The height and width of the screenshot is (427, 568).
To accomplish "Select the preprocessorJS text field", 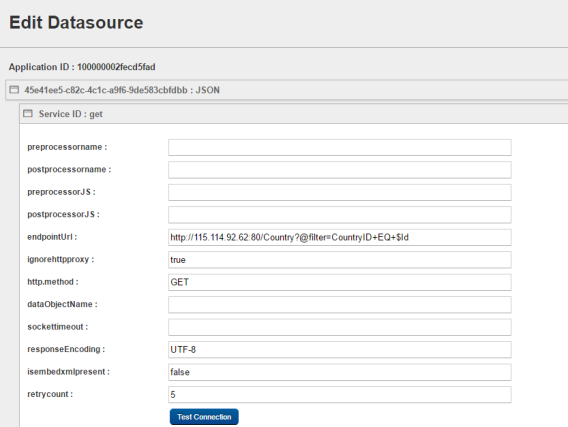I will point(340,192).
